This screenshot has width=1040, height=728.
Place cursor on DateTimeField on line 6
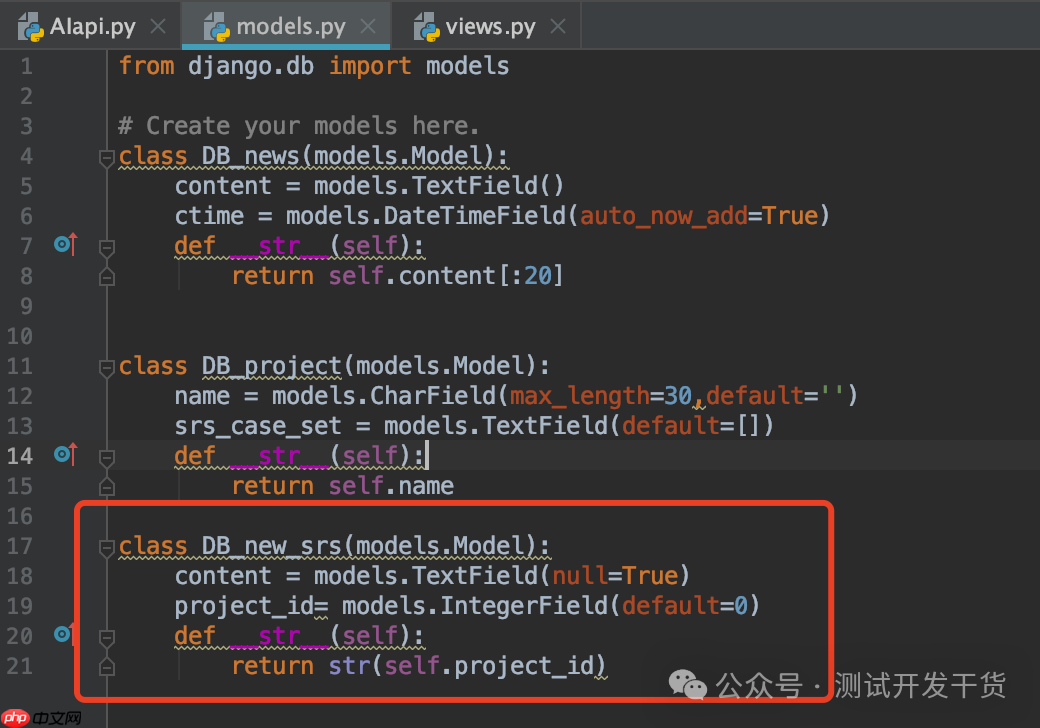pos(474,215)
